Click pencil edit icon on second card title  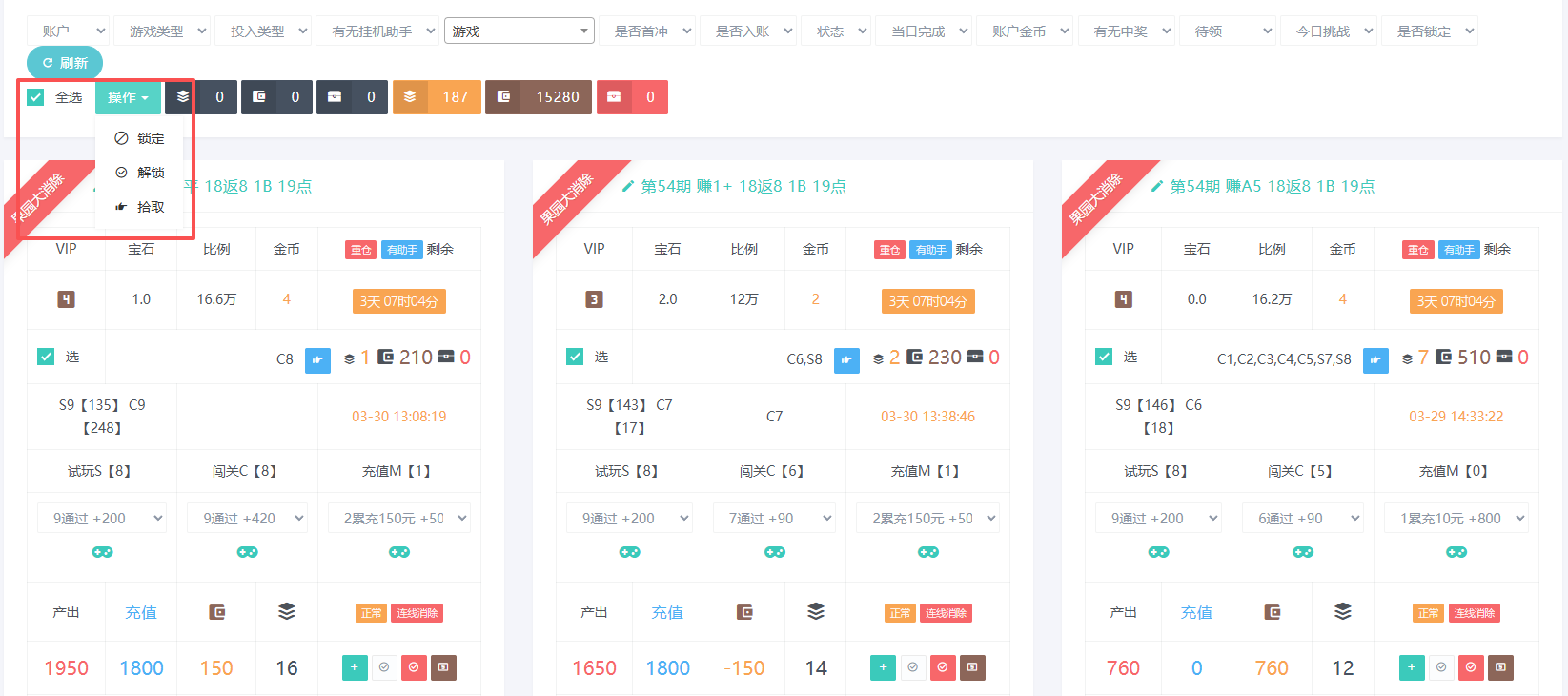point(627,187)
